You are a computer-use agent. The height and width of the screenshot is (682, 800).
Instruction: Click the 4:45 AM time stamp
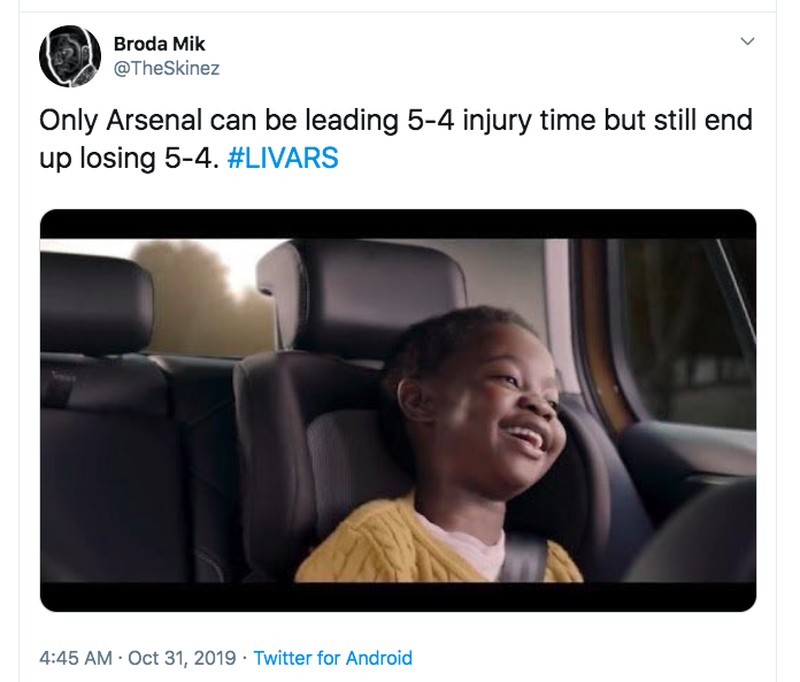point(75,657)
